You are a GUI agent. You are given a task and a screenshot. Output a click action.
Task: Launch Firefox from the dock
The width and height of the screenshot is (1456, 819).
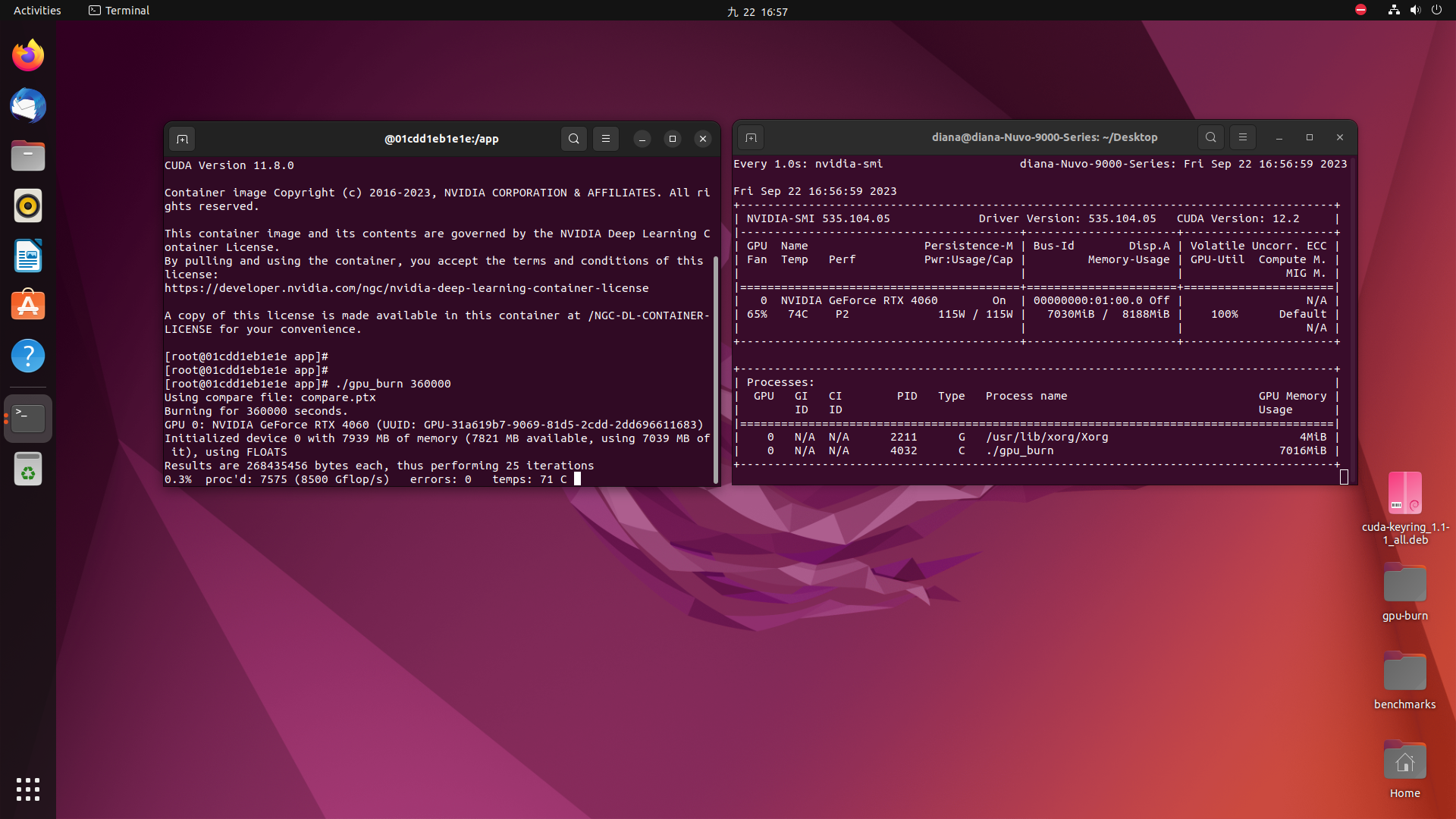tap(28, 55)
